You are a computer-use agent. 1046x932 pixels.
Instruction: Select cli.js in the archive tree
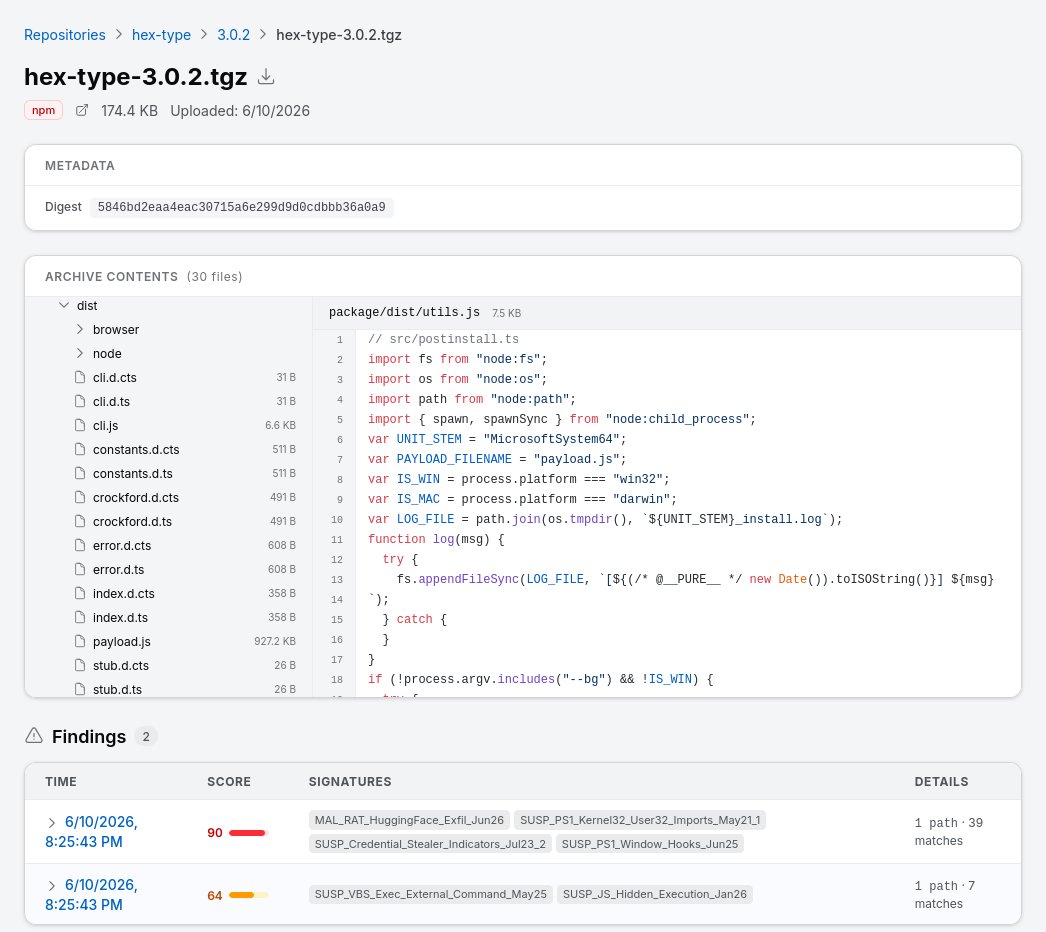[105, 426]
